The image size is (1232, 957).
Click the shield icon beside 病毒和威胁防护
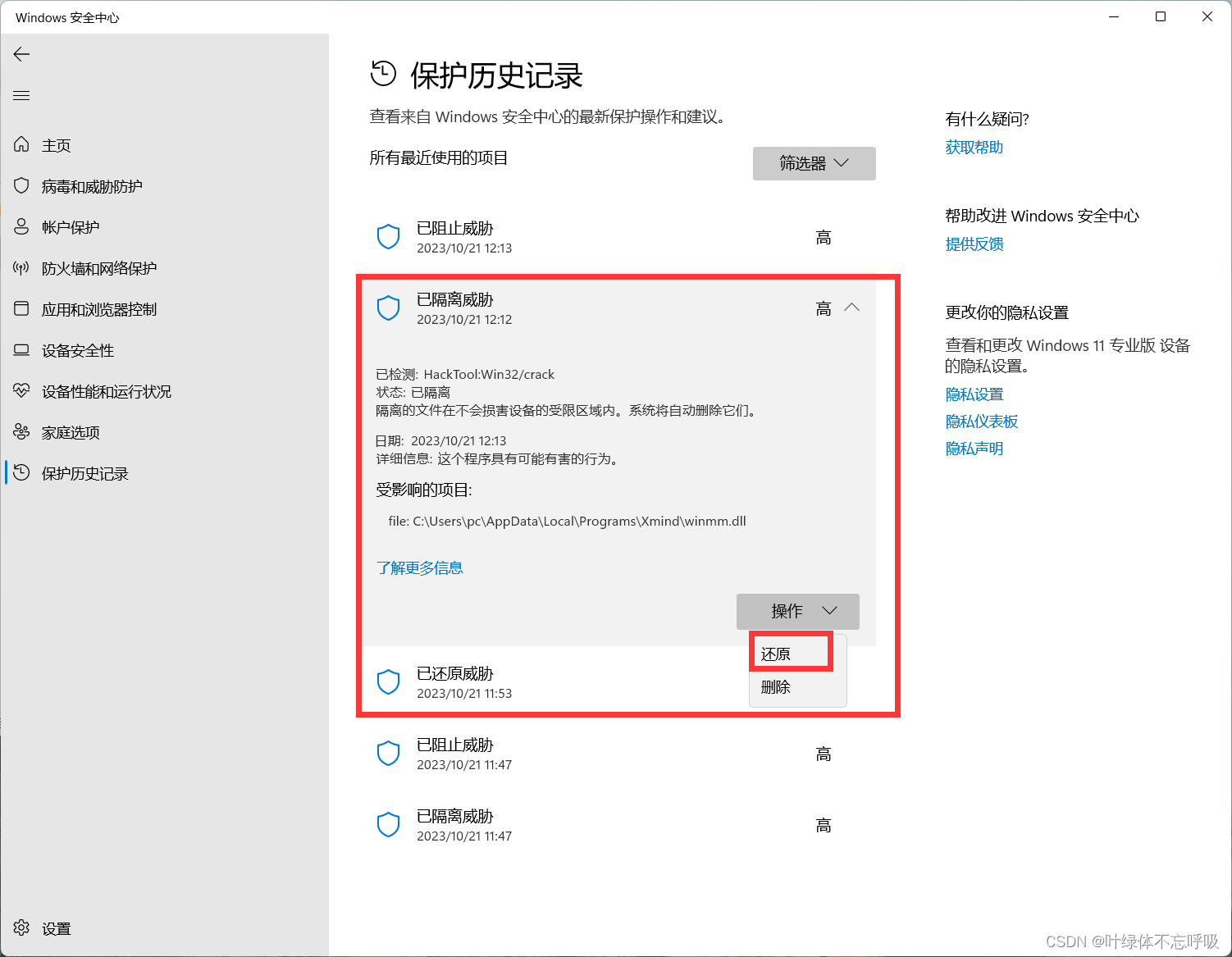(x=21, y=185)
